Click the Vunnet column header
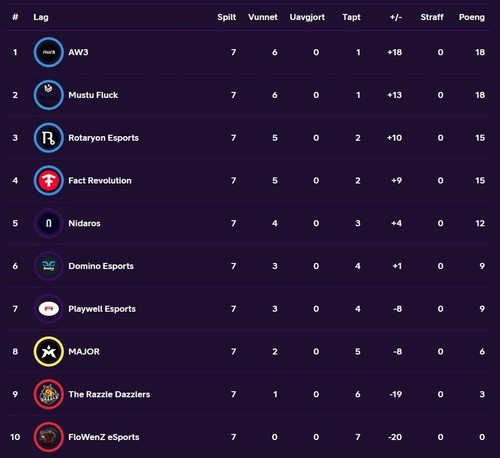500x458 pixels. 263,17
